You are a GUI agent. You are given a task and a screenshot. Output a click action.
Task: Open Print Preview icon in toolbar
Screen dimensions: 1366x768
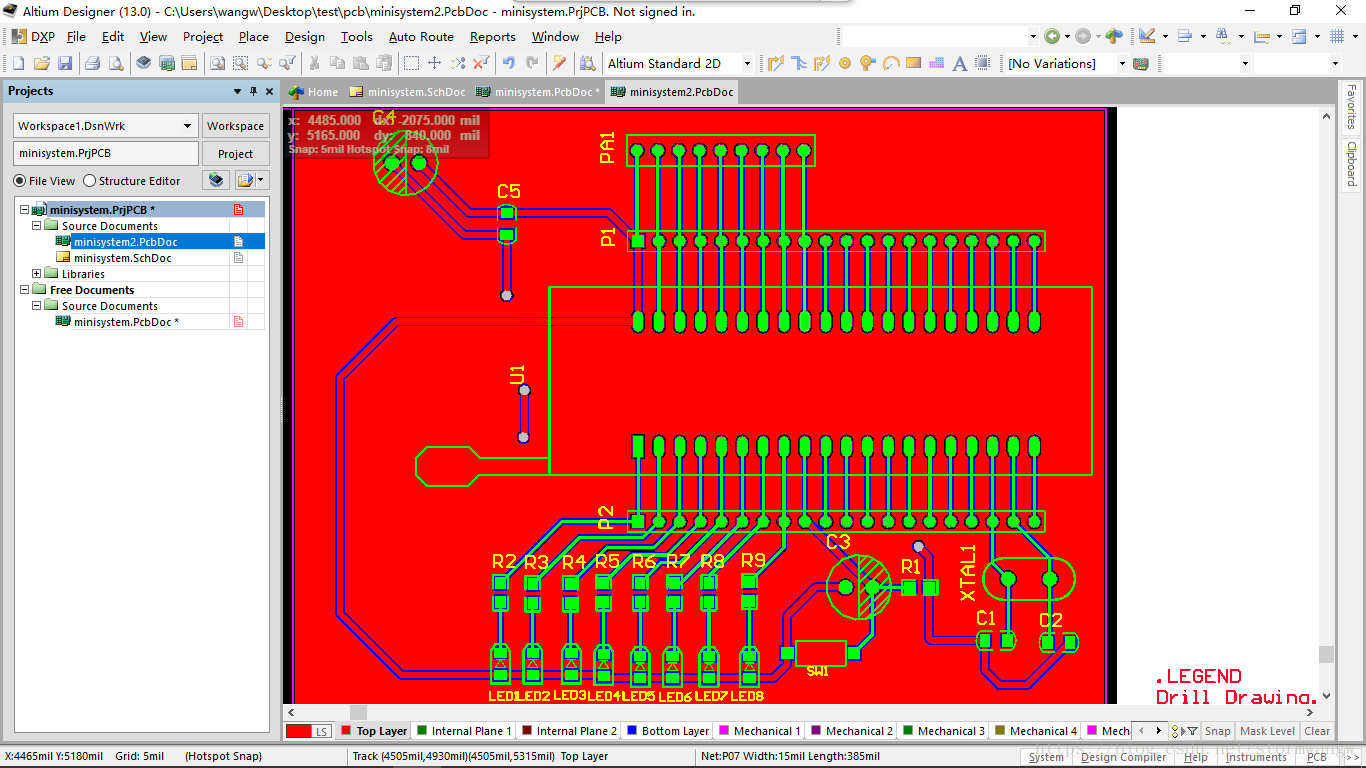click(x=117, y=63)
